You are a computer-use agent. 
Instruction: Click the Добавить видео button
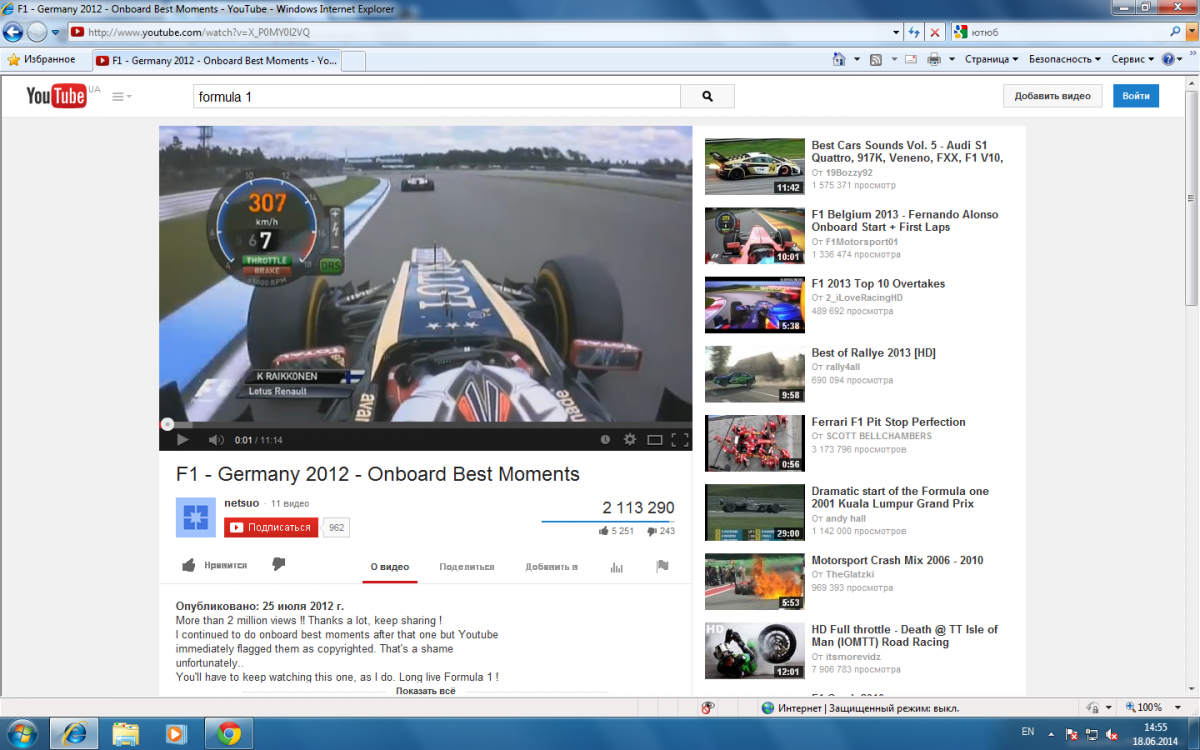(1052, 96)
